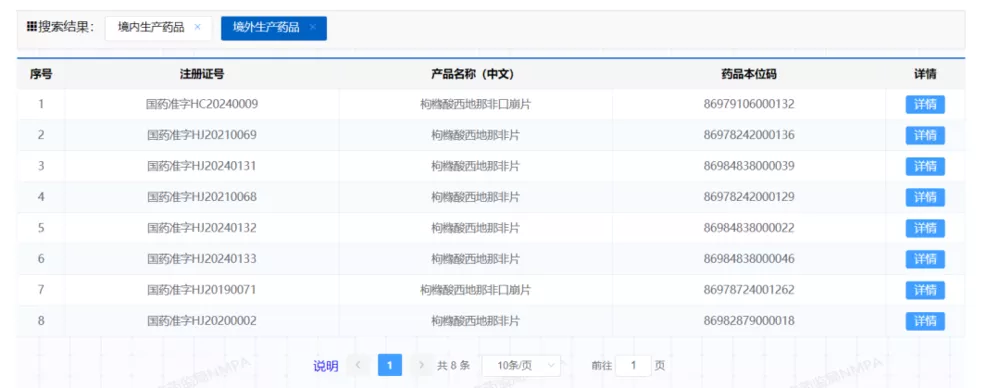The height and width of the screenshot is (388, 1000).
Task: Close the 境外生产药品 tag
Action: pos(312,27)
